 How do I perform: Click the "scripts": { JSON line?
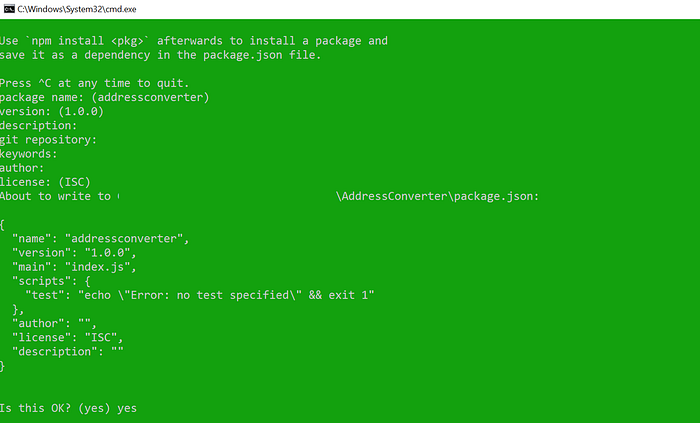(x=51, y=281)
